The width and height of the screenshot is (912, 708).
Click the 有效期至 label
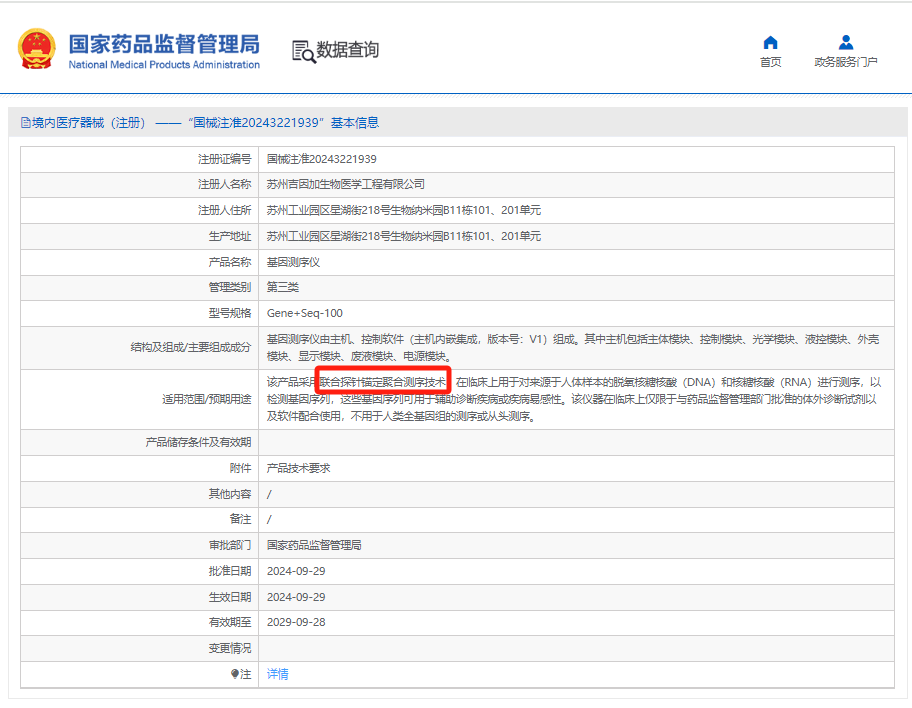point(230,622)
